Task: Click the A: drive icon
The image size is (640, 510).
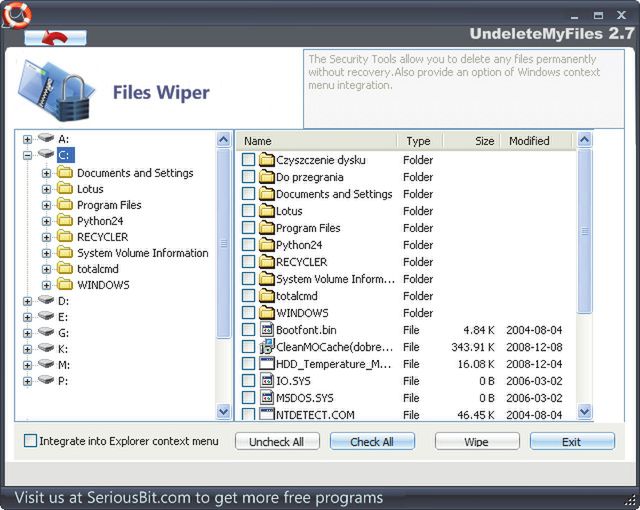Action: 46,138
